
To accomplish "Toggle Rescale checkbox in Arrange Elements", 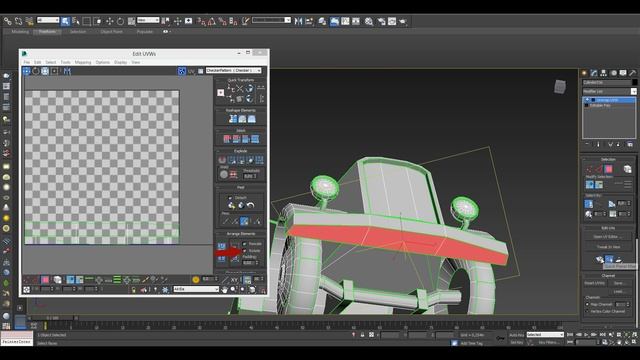I will [244, 244].
